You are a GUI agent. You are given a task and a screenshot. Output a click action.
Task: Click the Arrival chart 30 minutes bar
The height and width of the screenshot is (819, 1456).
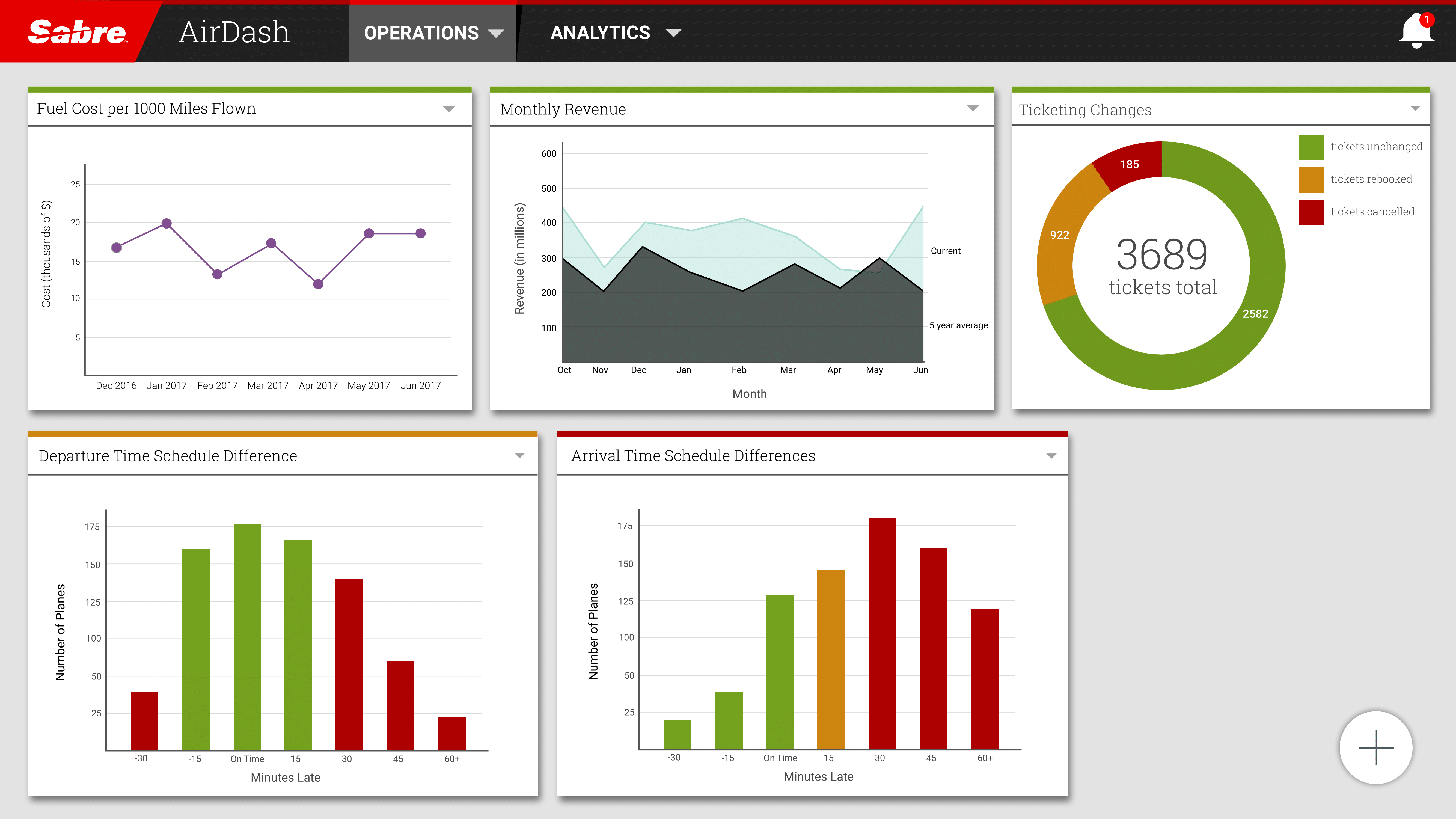click(x=882, y=634)
